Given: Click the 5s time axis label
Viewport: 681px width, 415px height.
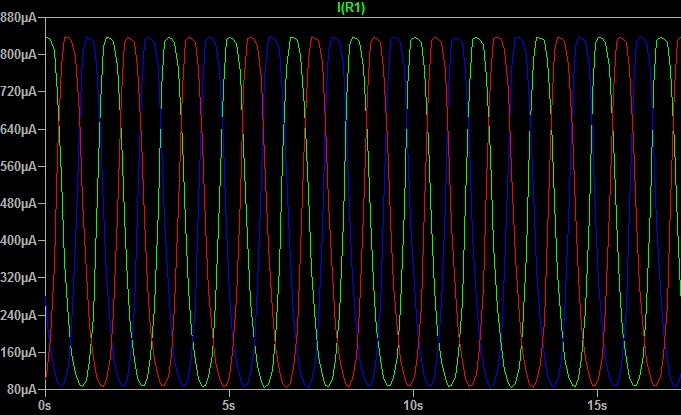Looking at the screenshot, I should tap(228, 406).
